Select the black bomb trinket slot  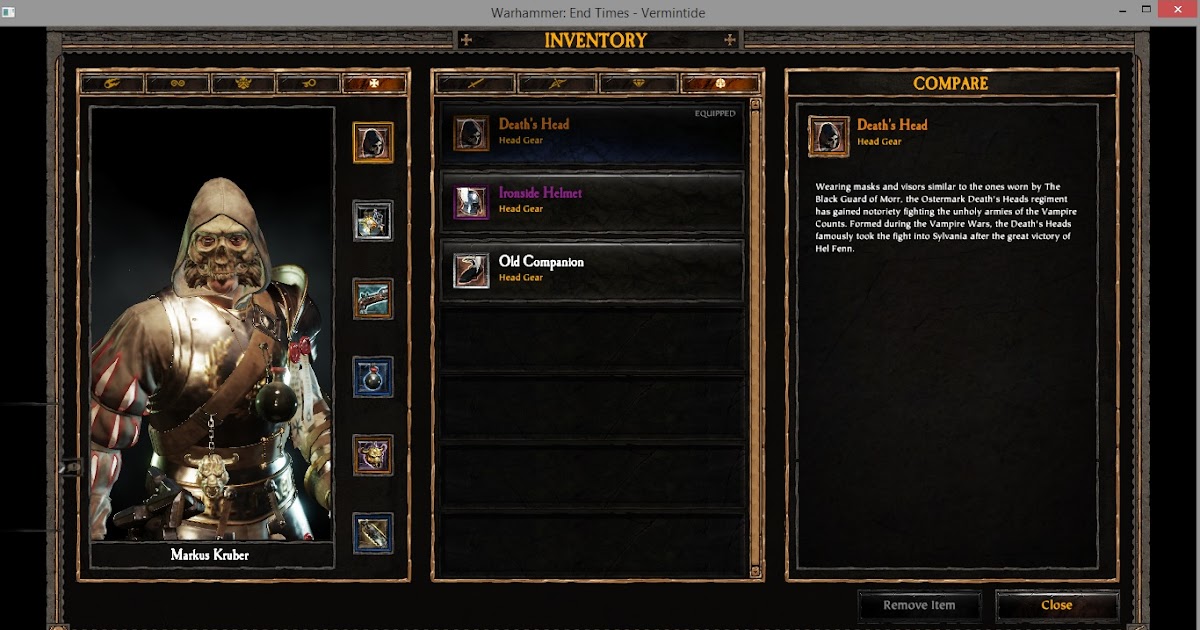[373, 376]
